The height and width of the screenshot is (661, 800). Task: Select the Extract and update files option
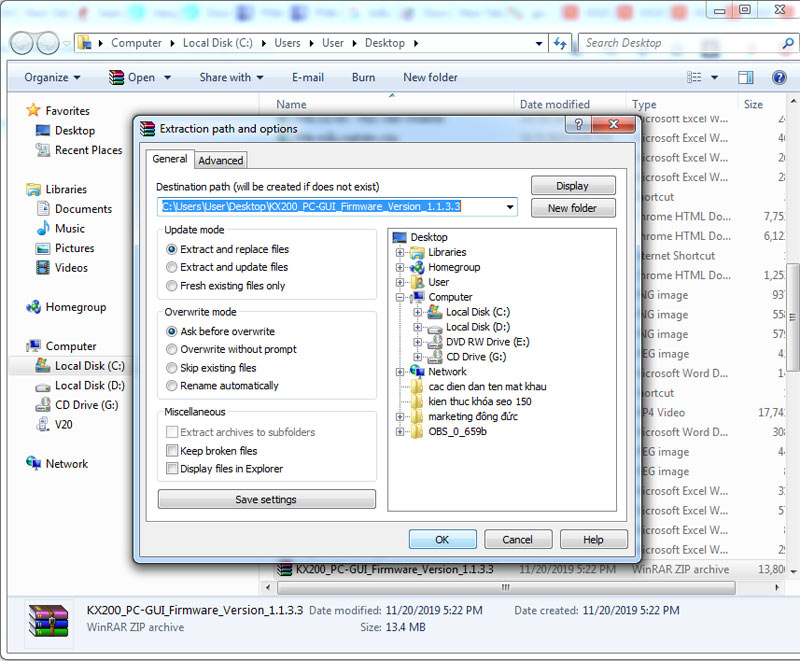[172, 267]
